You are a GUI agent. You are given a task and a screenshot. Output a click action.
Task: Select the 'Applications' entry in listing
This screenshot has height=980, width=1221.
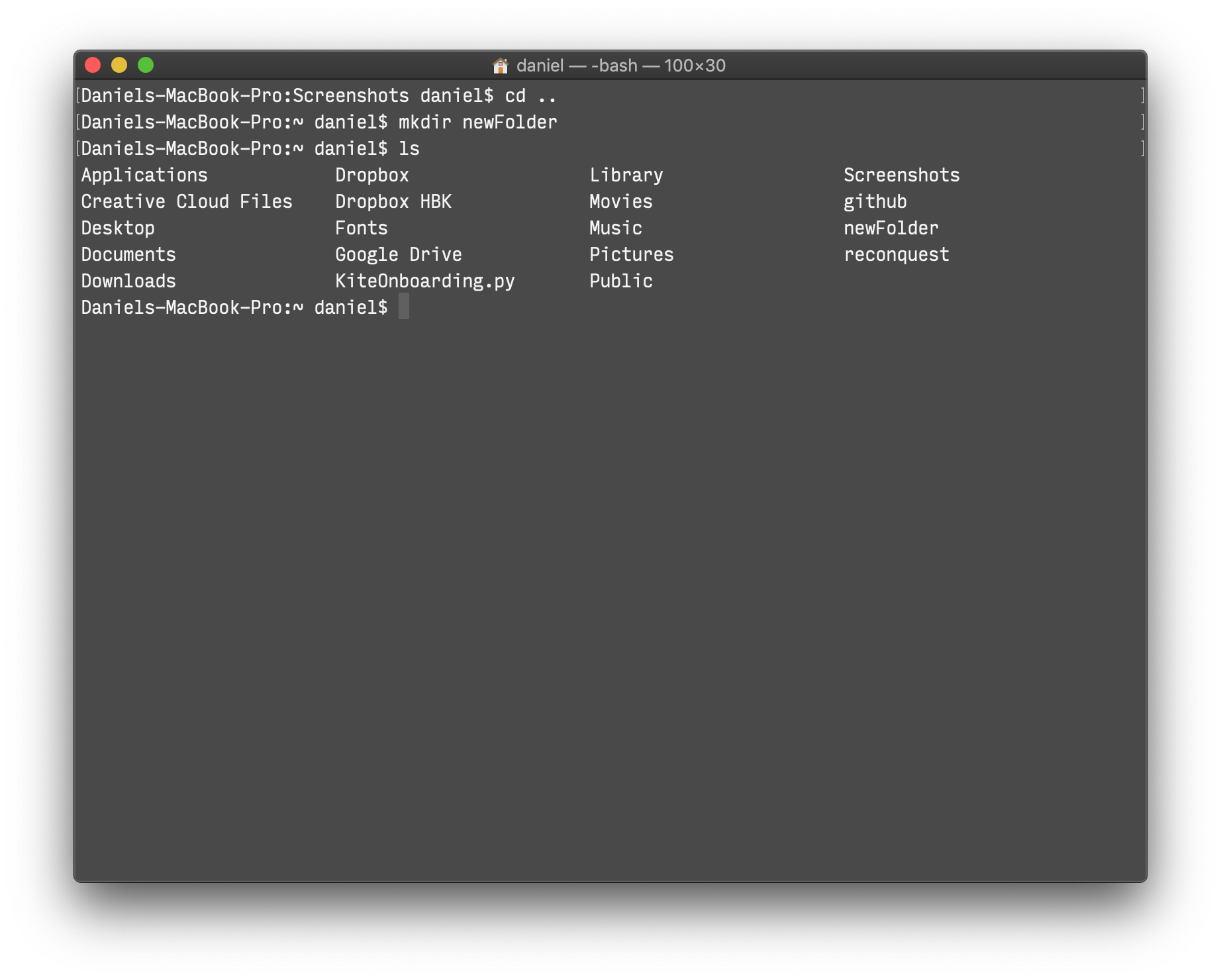pos(144,175)
